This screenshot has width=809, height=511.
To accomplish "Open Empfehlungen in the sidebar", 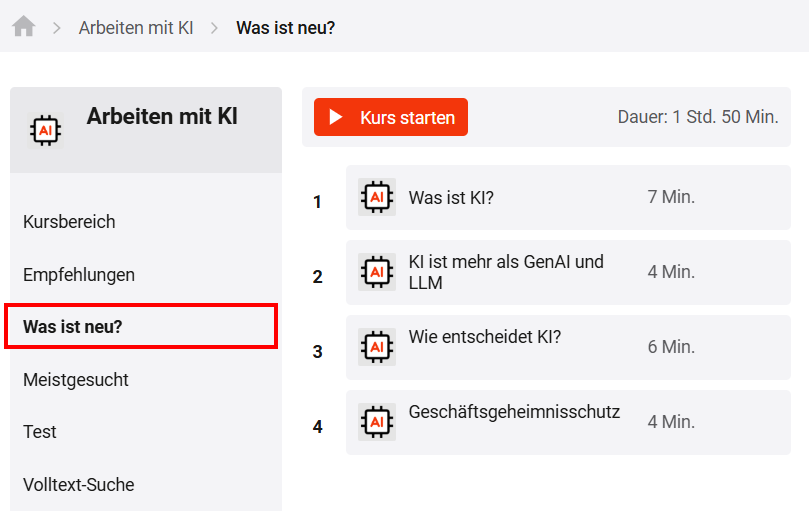I will click(79, 275).
